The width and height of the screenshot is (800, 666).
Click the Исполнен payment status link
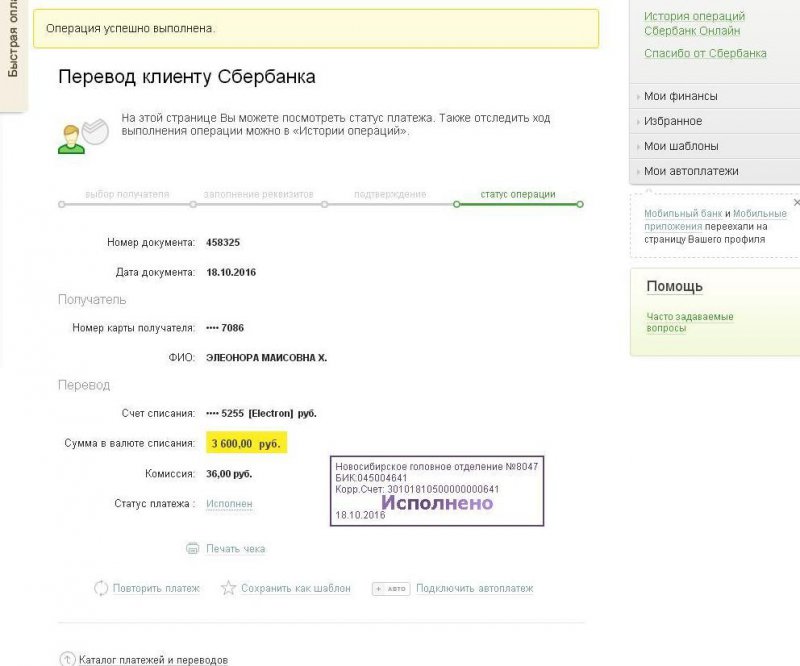coord(229,504)
